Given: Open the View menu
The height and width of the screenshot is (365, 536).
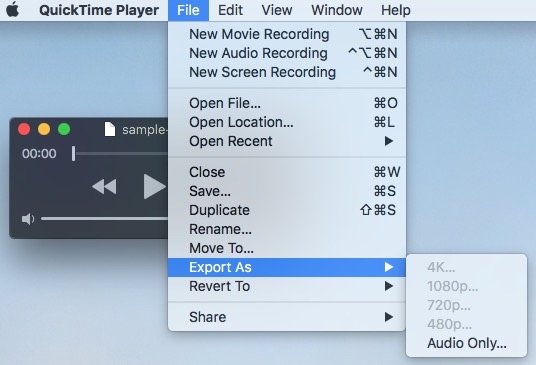Looking at the screenshot, I should click(277, 10).
